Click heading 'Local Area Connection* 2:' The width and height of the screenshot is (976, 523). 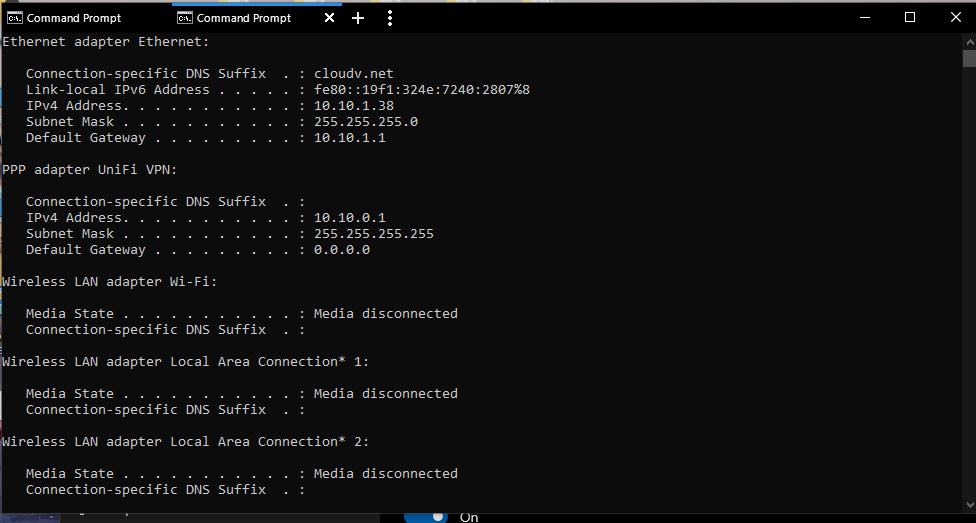click(x=270, y=441)
